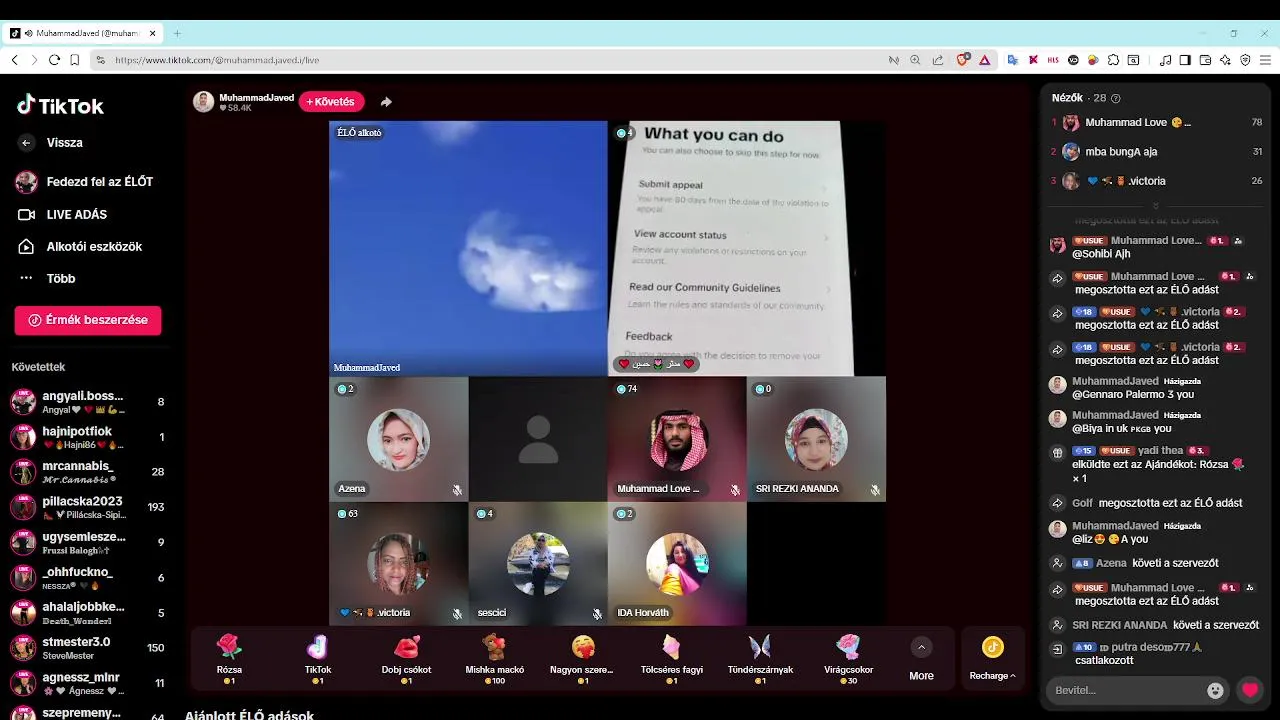Send a Rózsa gift
Viewport: 1280px width, 720px height.
[x=229, y=658]
